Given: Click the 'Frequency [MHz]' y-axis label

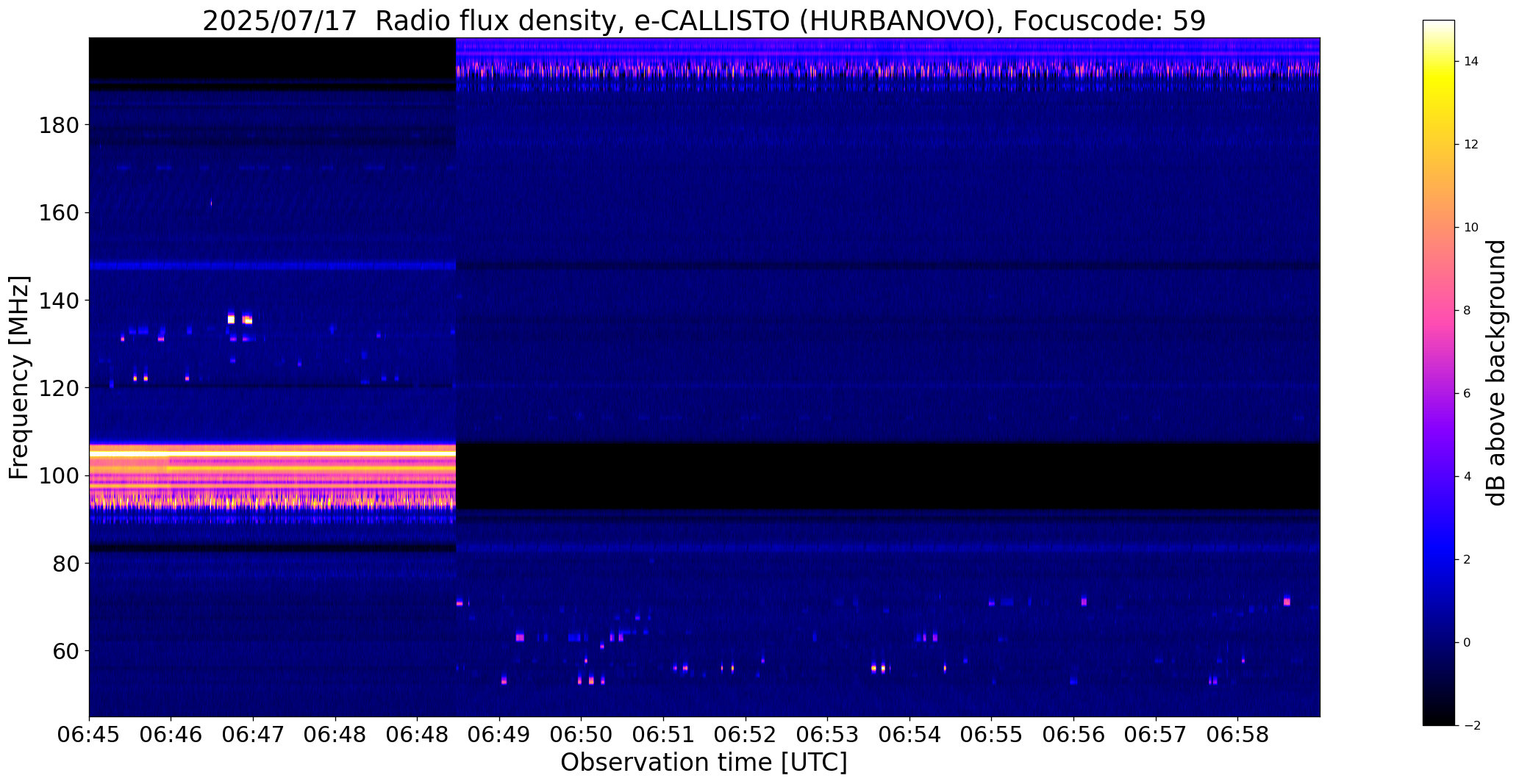Looking at the screenshot, I should [19, 377].
